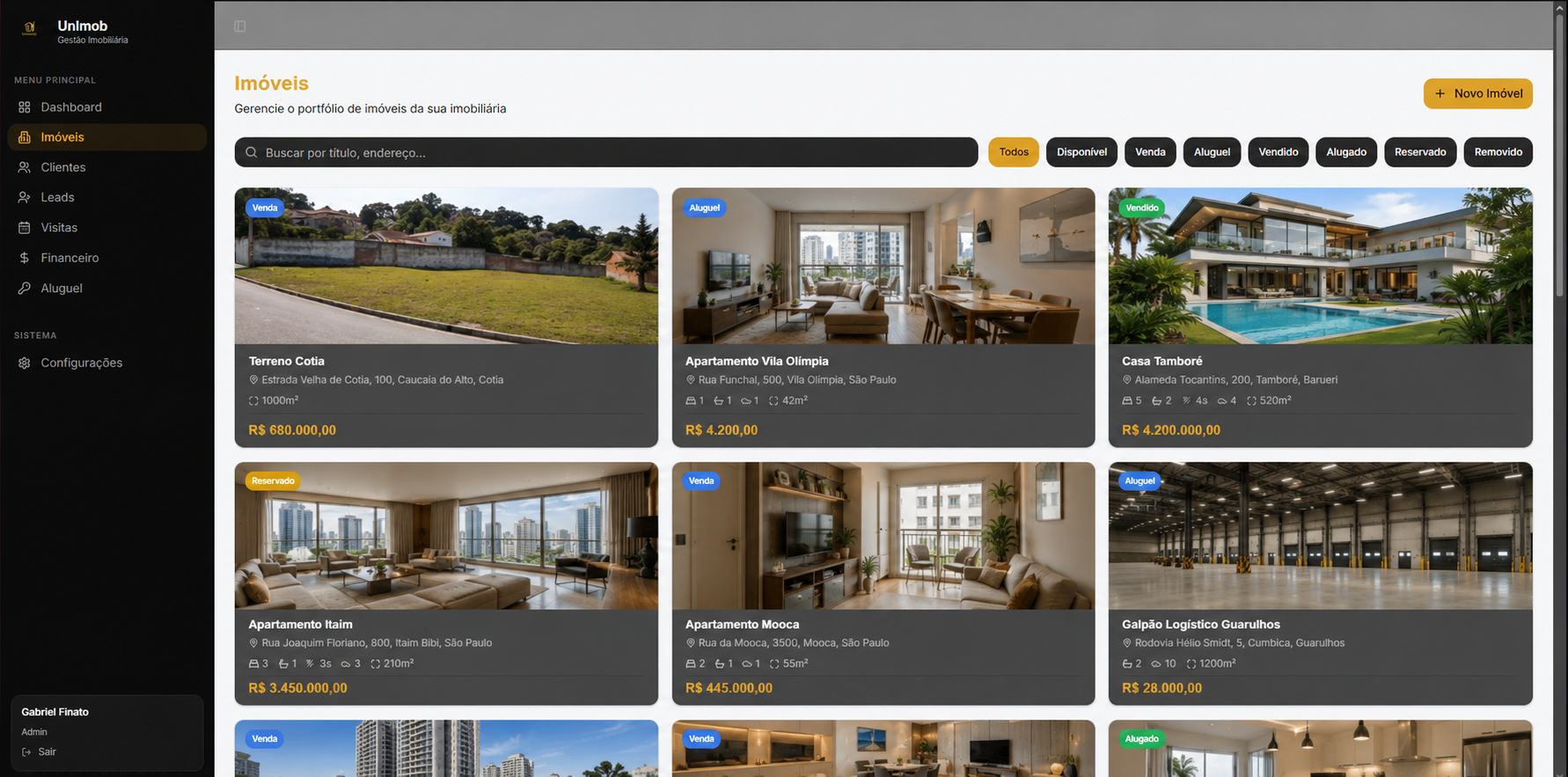Show Removido properties filter
The width and height of the screenshot is (1568, 777).
tap(1498, 152)
